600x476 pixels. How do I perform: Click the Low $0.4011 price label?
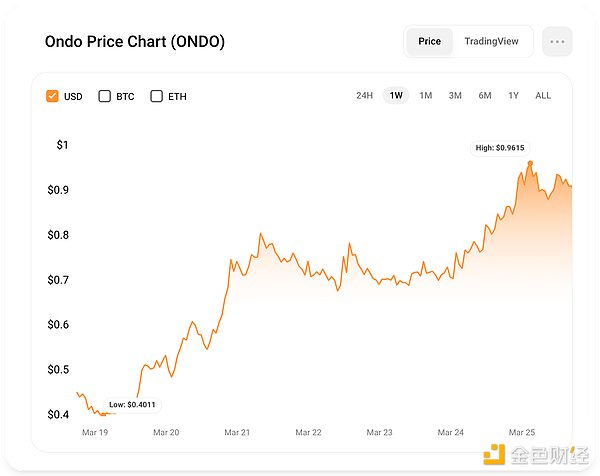132,405
